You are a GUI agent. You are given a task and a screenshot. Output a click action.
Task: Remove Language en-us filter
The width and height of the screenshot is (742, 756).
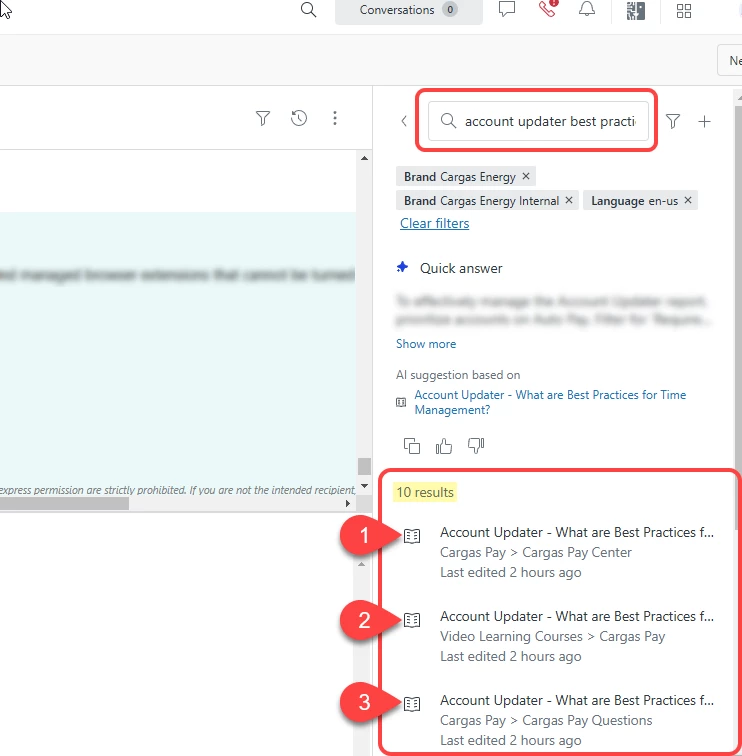click(688, 200)
